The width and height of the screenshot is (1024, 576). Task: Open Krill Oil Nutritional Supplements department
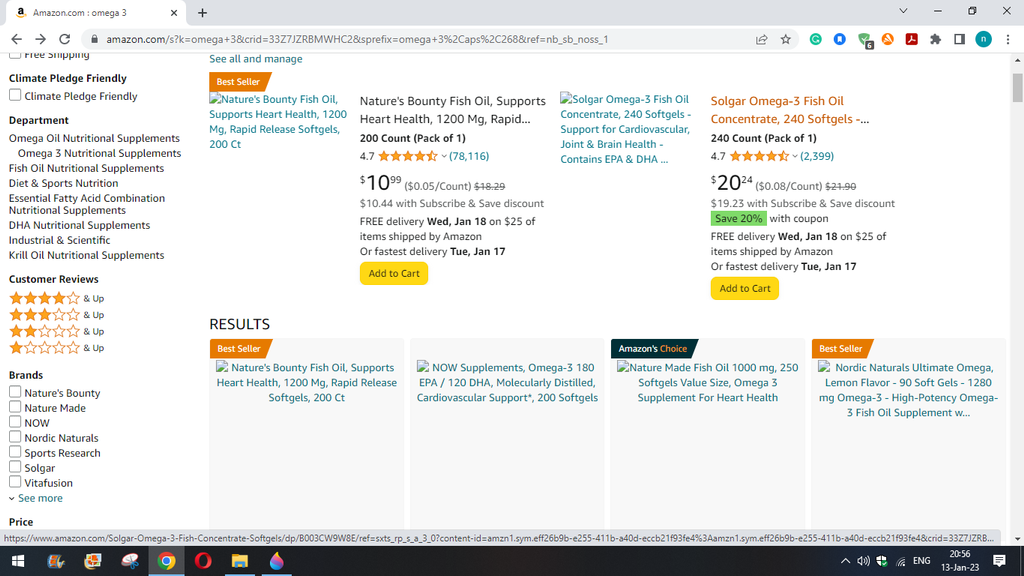tap(86, 255)
